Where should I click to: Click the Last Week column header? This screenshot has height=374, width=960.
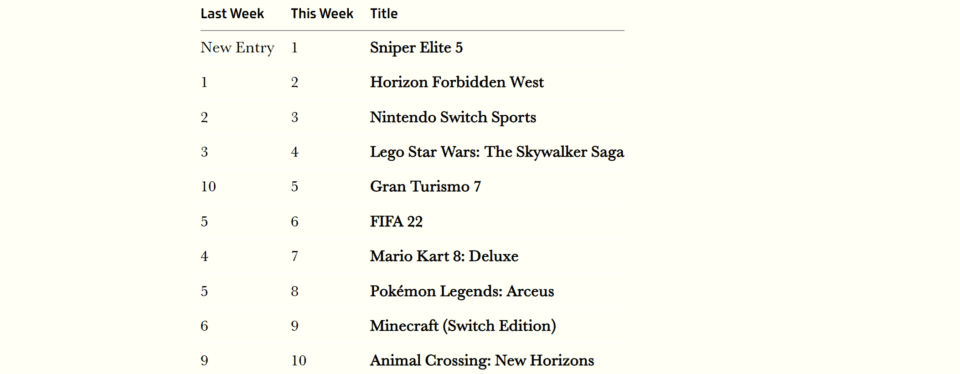click(232, 13)
